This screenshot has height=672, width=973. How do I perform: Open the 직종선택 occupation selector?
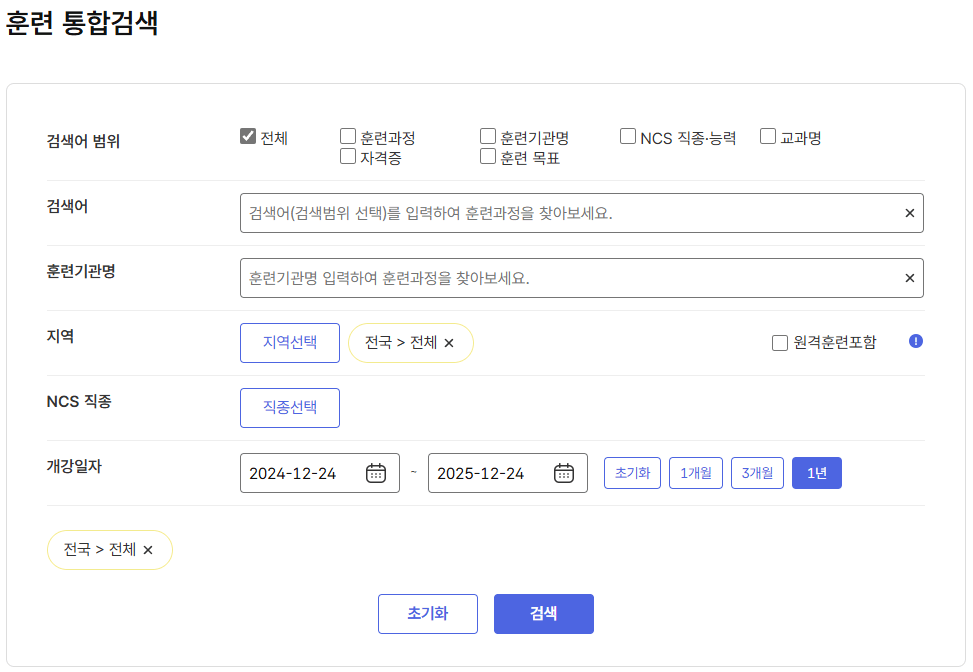(289, 407)
